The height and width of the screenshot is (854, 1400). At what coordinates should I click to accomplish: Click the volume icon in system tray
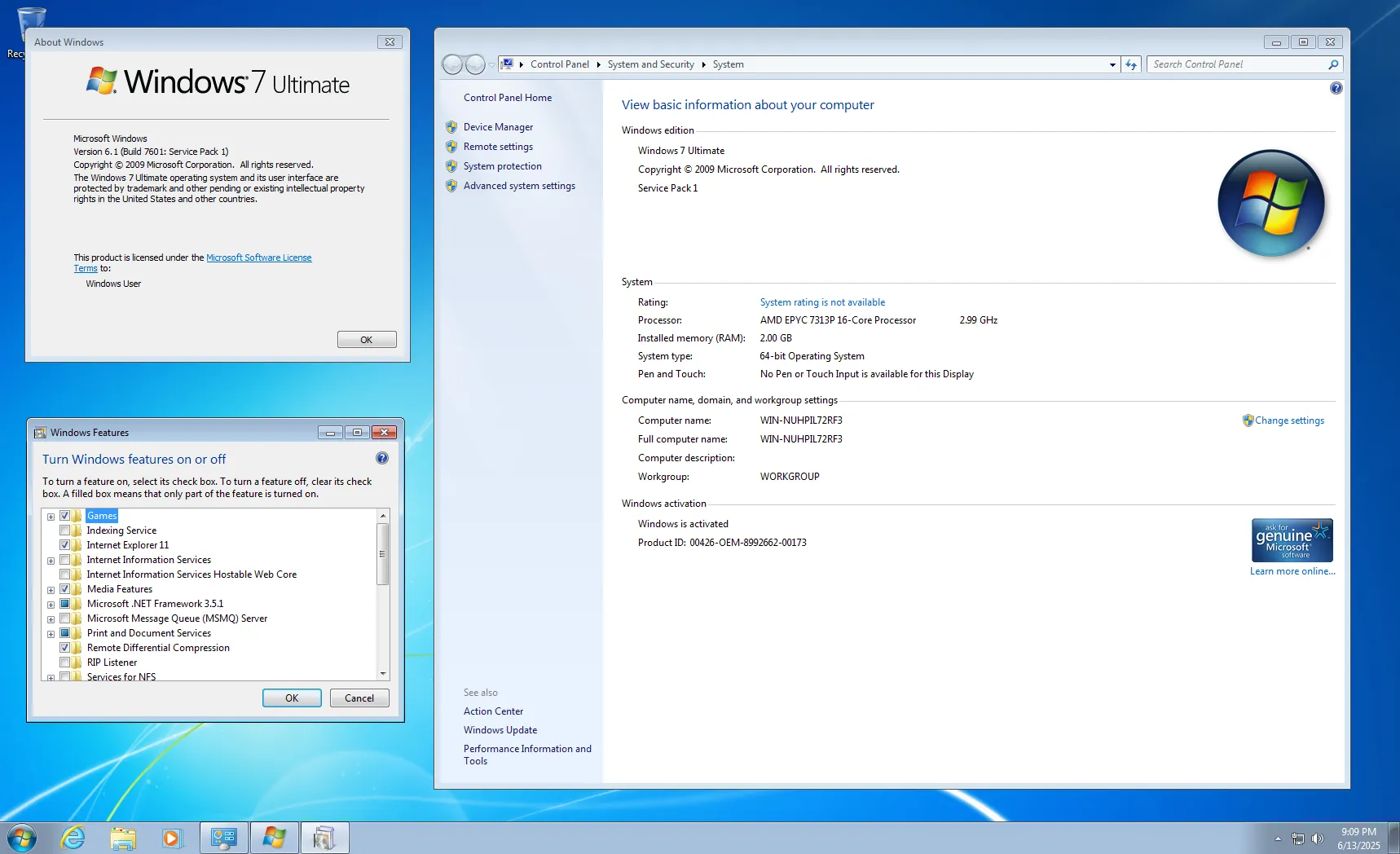click(1318, 839)
